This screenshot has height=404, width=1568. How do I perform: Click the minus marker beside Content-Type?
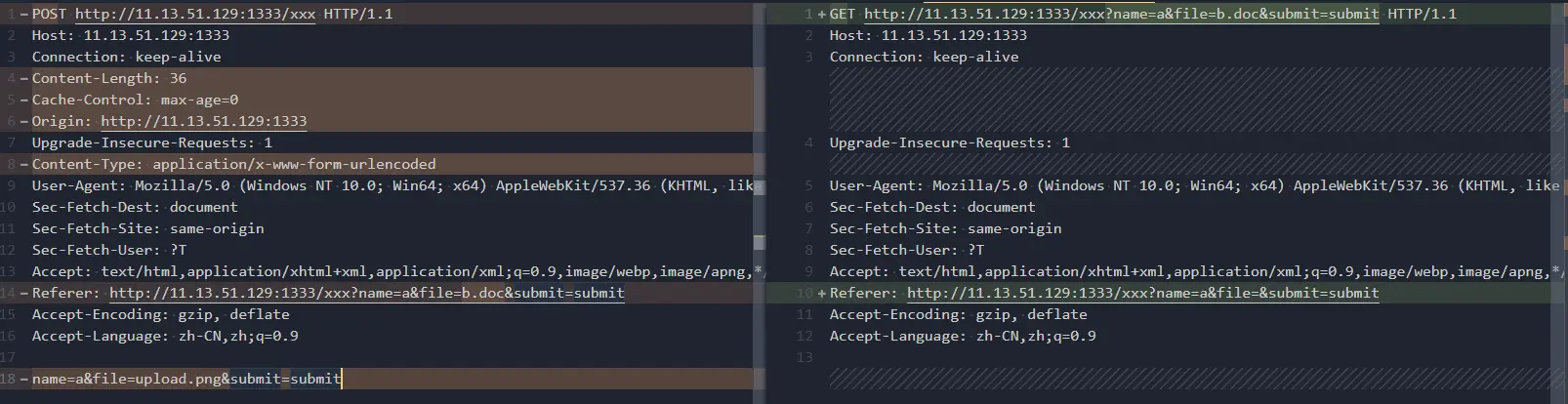(x=23, y=164)
